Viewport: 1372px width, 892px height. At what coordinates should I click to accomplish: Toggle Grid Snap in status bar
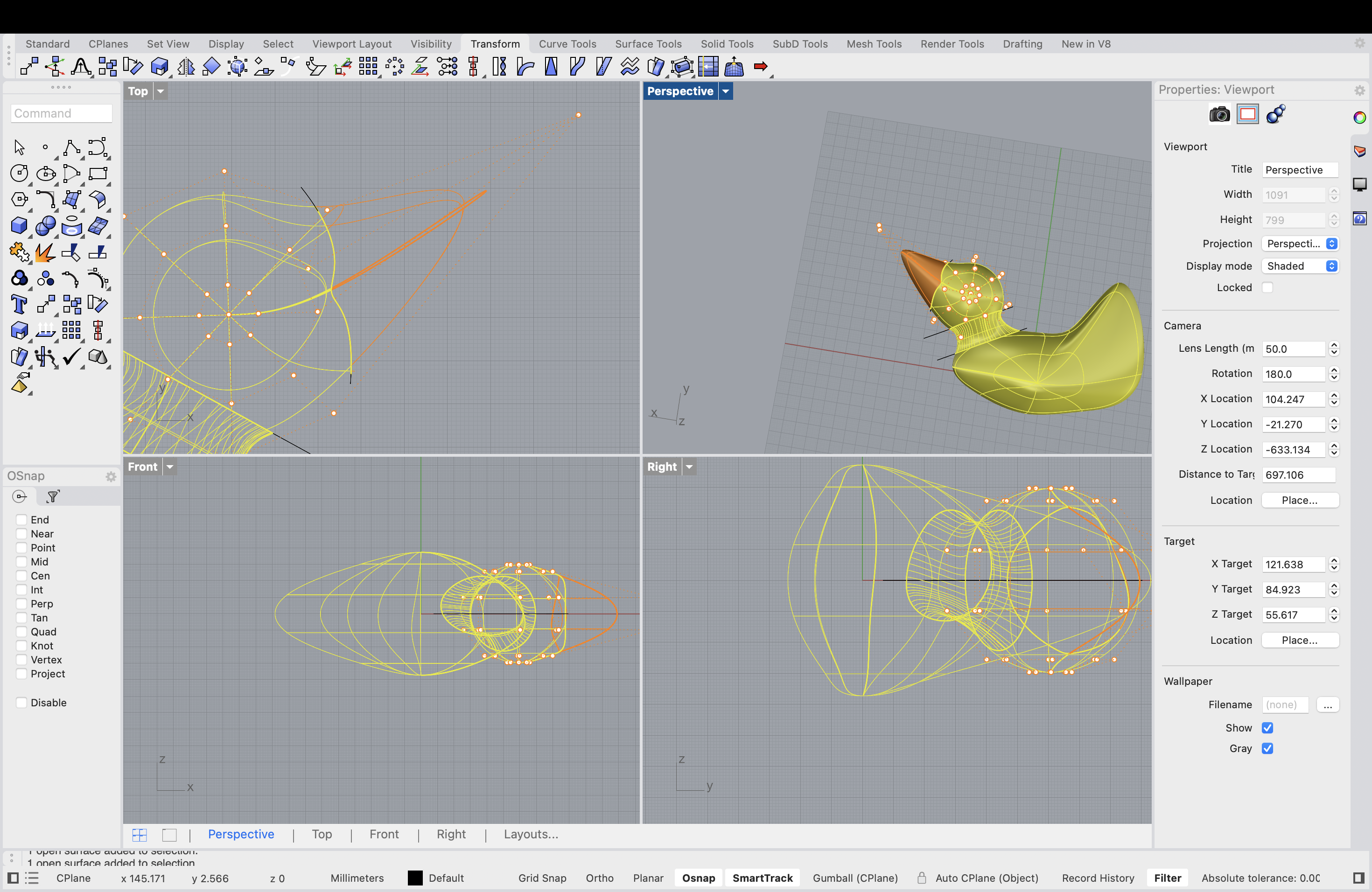(542, 878)
